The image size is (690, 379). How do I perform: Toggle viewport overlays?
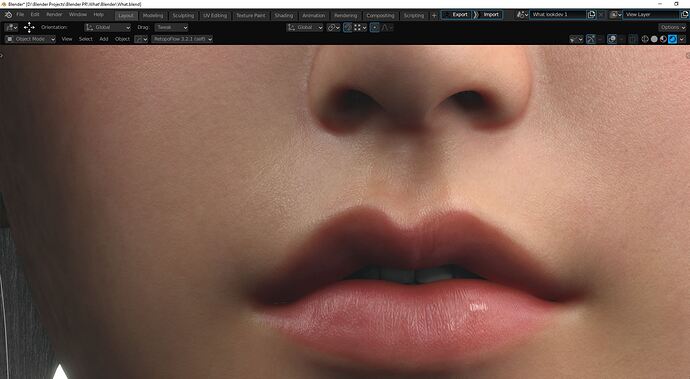click(612, 39)
